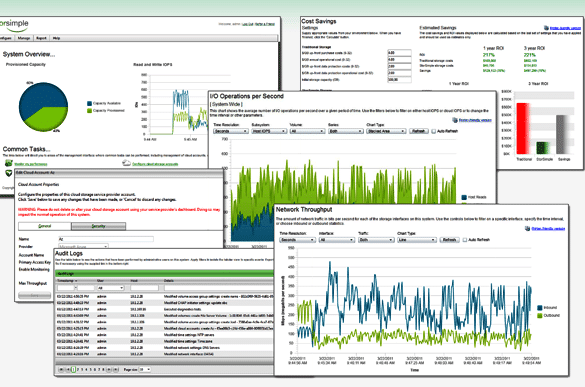This screenshot has height=387, width=585.
Task: Go to first page of Audit Logs
Action: click(x=61, y=369)
